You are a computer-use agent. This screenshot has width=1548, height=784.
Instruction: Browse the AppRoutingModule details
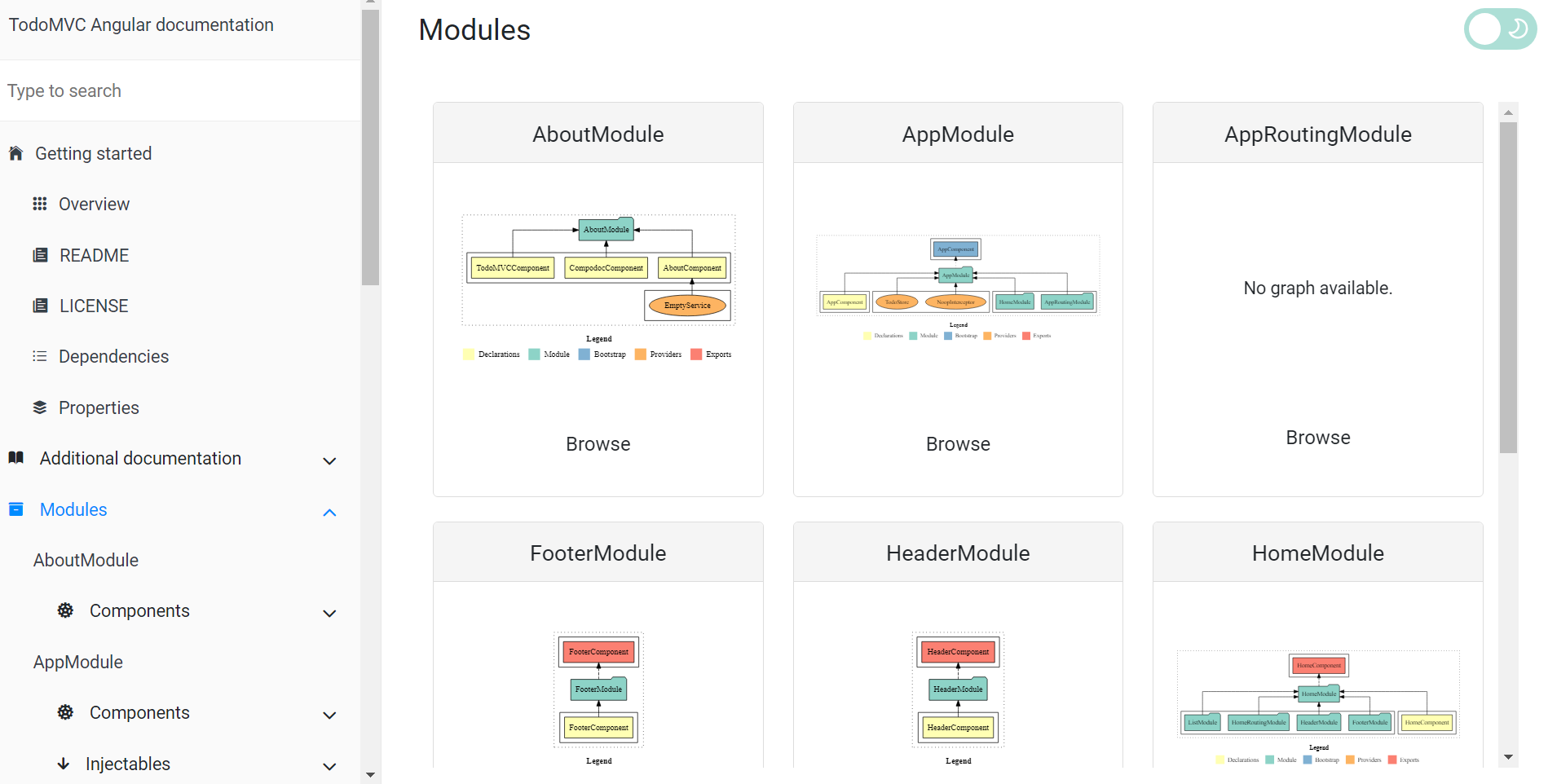[1317, 437]
